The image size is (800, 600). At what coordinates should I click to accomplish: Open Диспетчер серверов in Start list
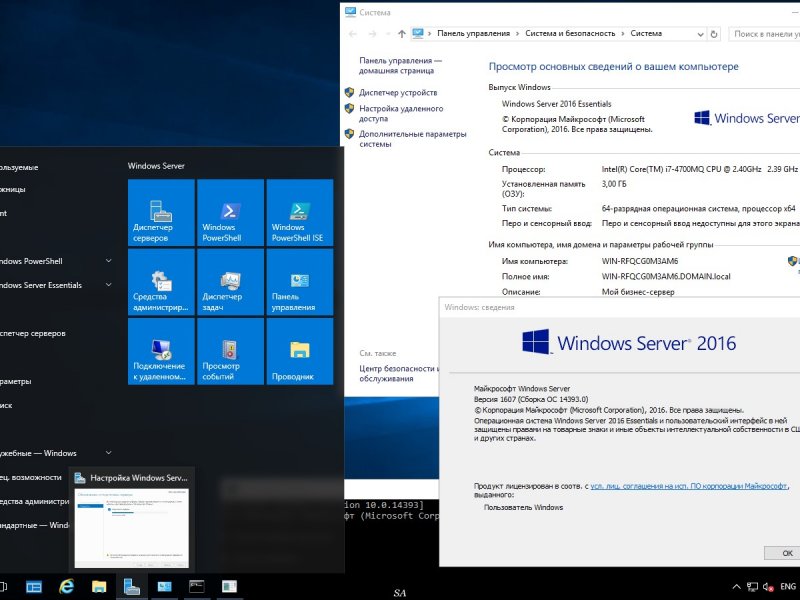pos(33,333)
